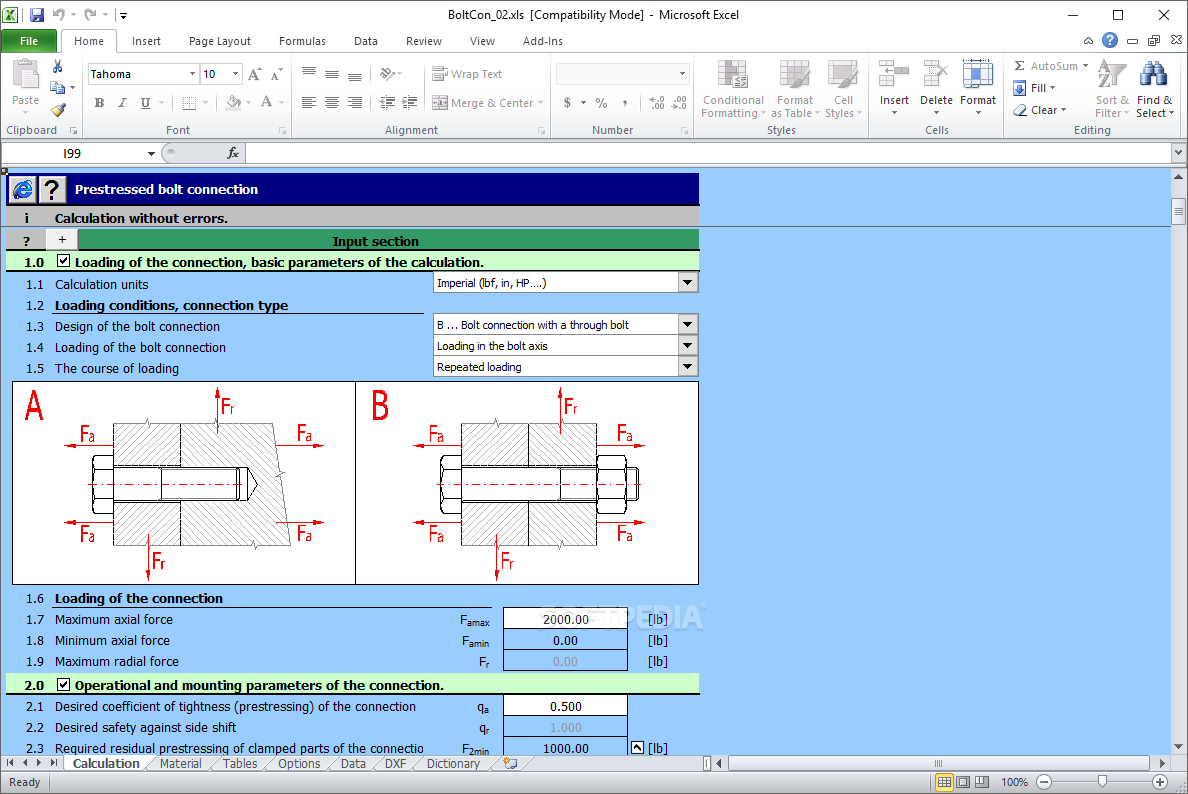
Task: Click the Insert Function fx icon
Action: pos(233,153)
